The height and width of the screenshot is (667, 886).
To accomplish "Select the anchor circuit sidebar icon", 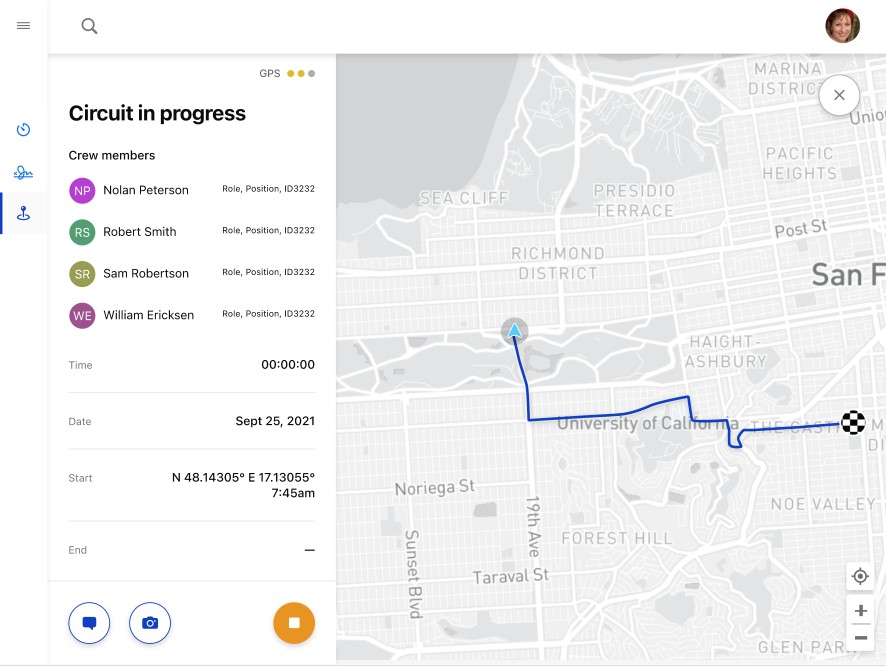I will coord(23,213).
